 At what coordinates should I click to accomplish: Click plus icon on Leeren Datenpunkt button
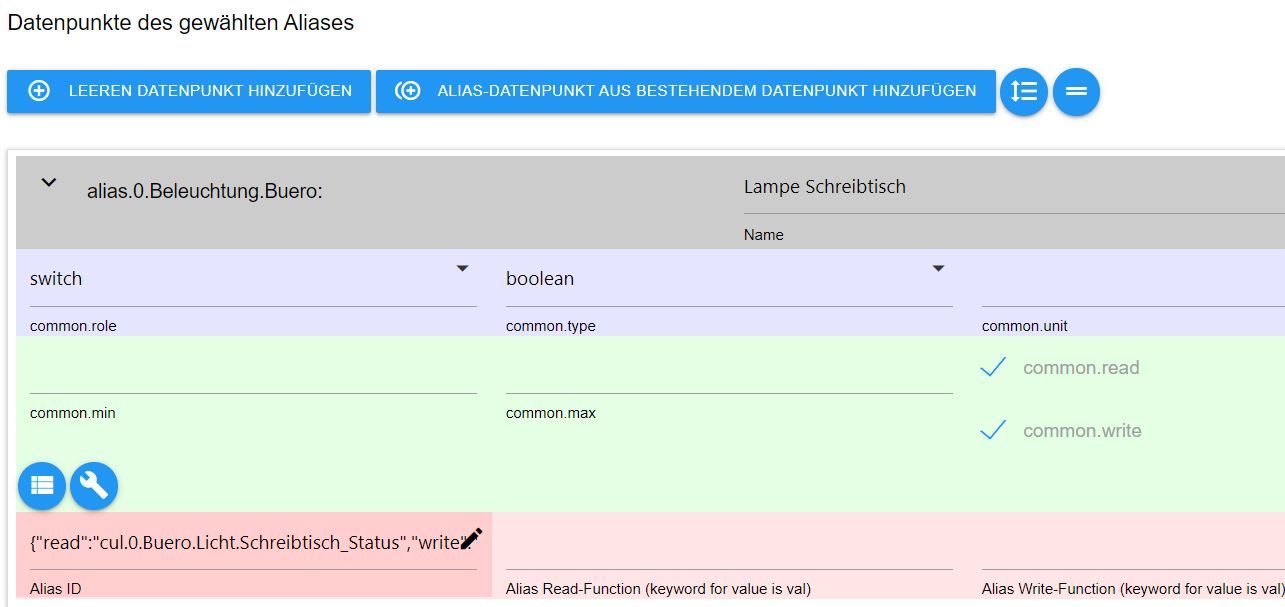click(x=39, y=91)
